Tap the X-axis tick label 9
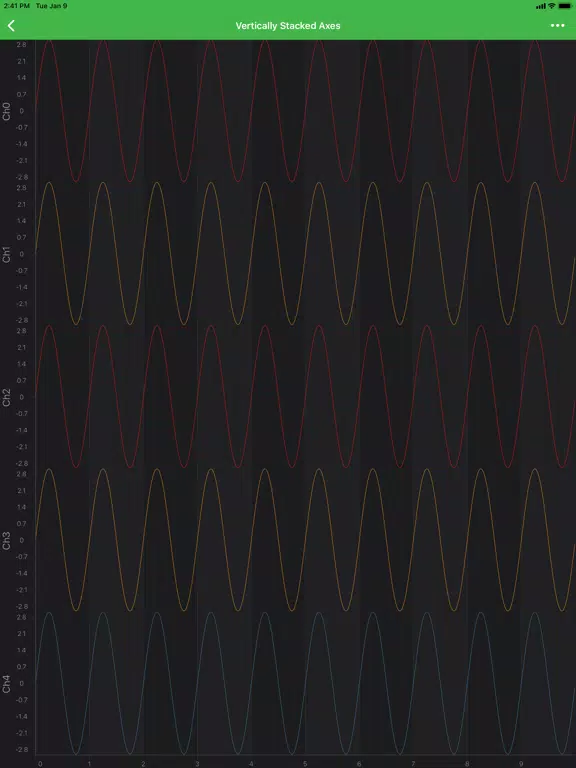Image resolution: width=576 pixels, height=768 pixels. click(521, 764)
